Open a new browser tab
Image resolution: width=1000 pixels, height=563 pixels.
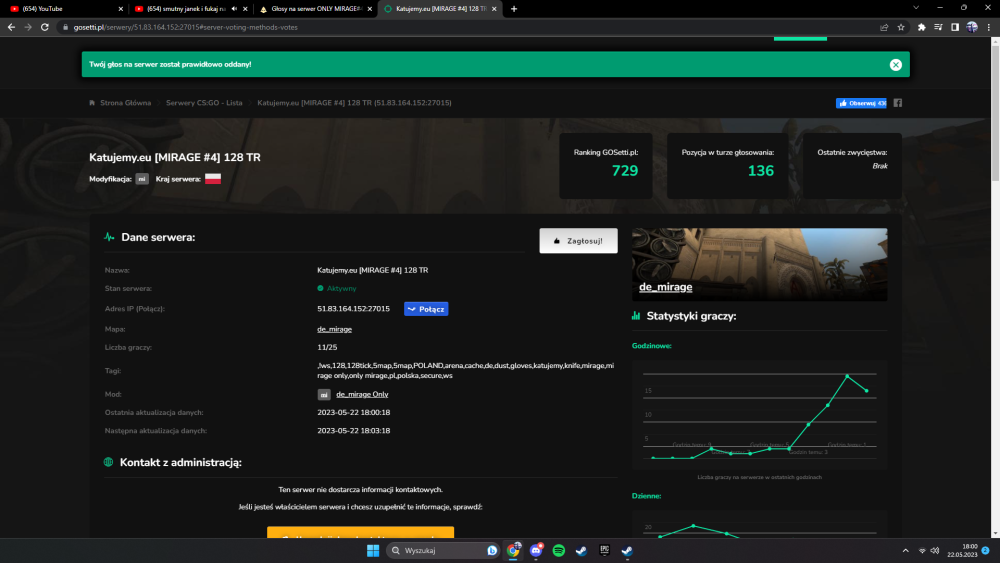click(514, 9)
